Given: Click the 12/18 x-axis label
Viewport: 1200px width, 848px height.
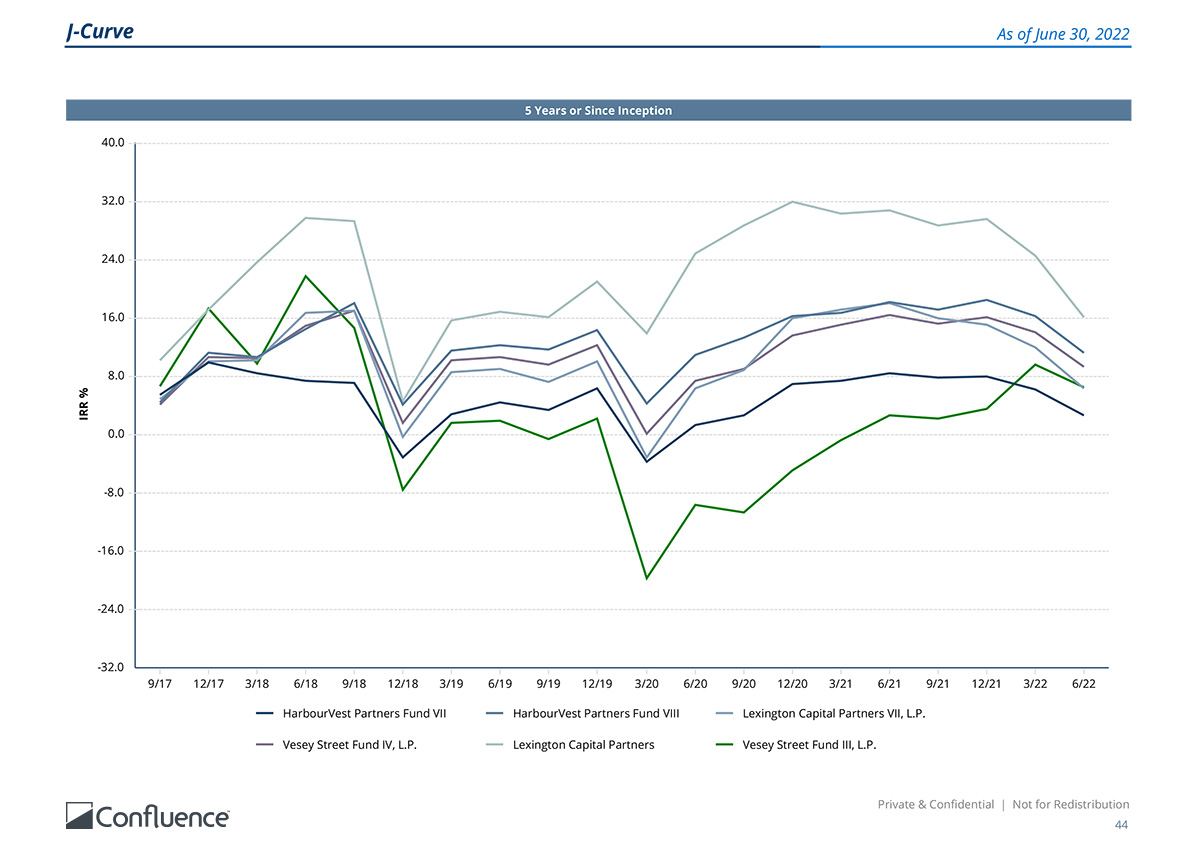Looking at the screenshot, I should coord(403,684).
